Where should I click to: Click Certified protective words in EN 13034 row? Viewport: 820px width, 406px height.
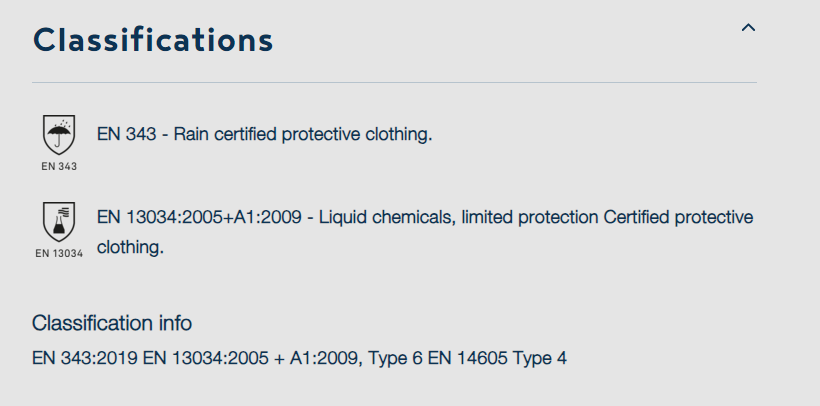click(678, 217)
